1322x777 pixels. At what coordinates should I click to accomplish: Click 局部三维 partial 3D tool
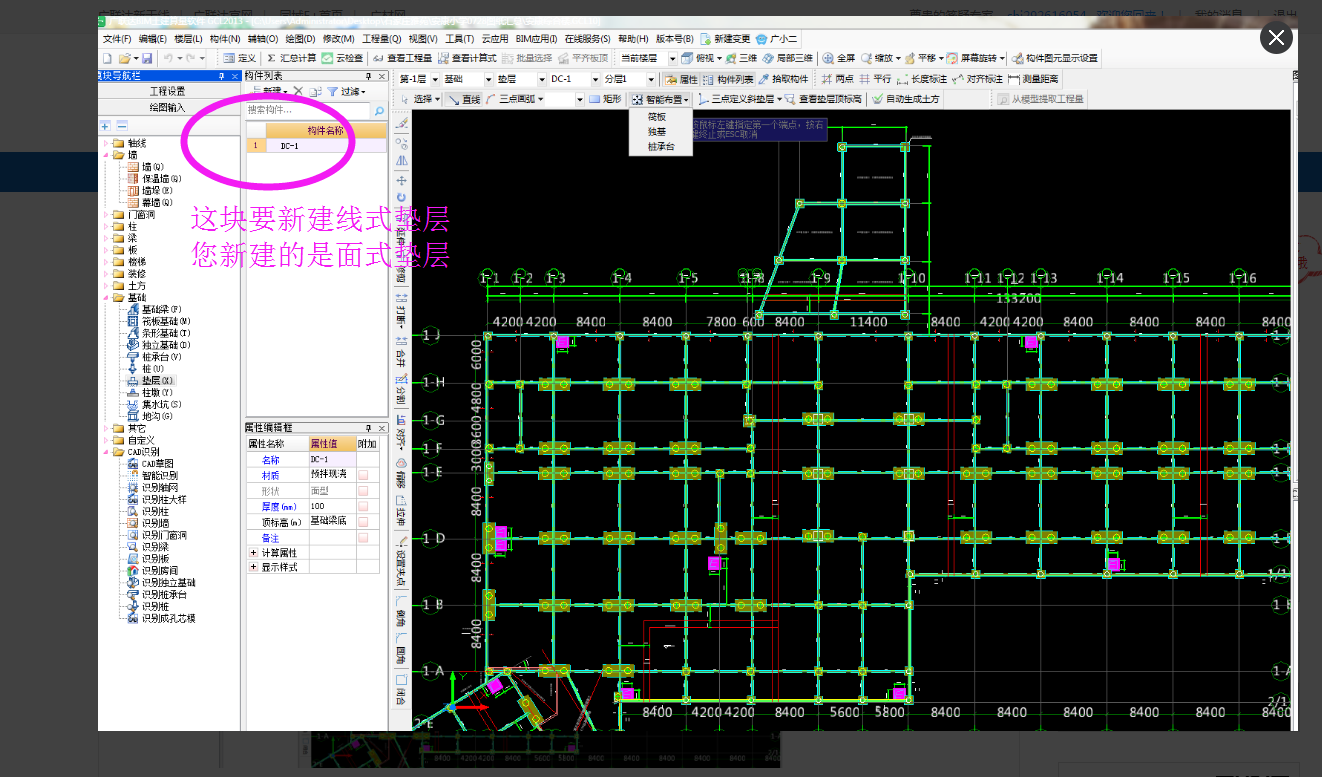click(x=788, y=58)
